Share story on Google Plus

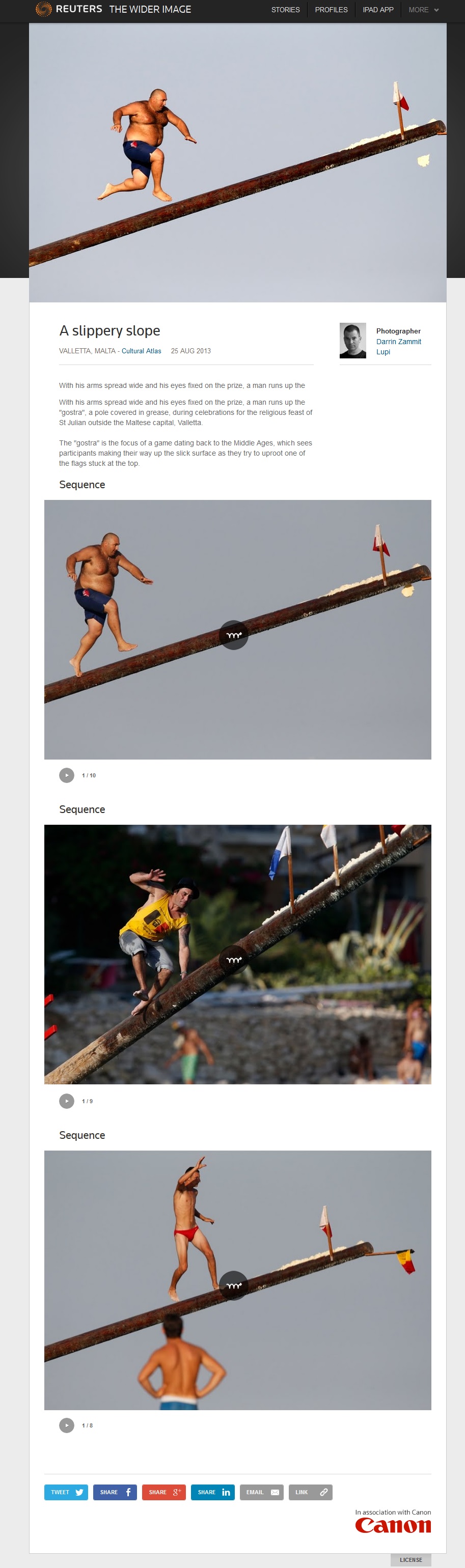[163, 1492]
